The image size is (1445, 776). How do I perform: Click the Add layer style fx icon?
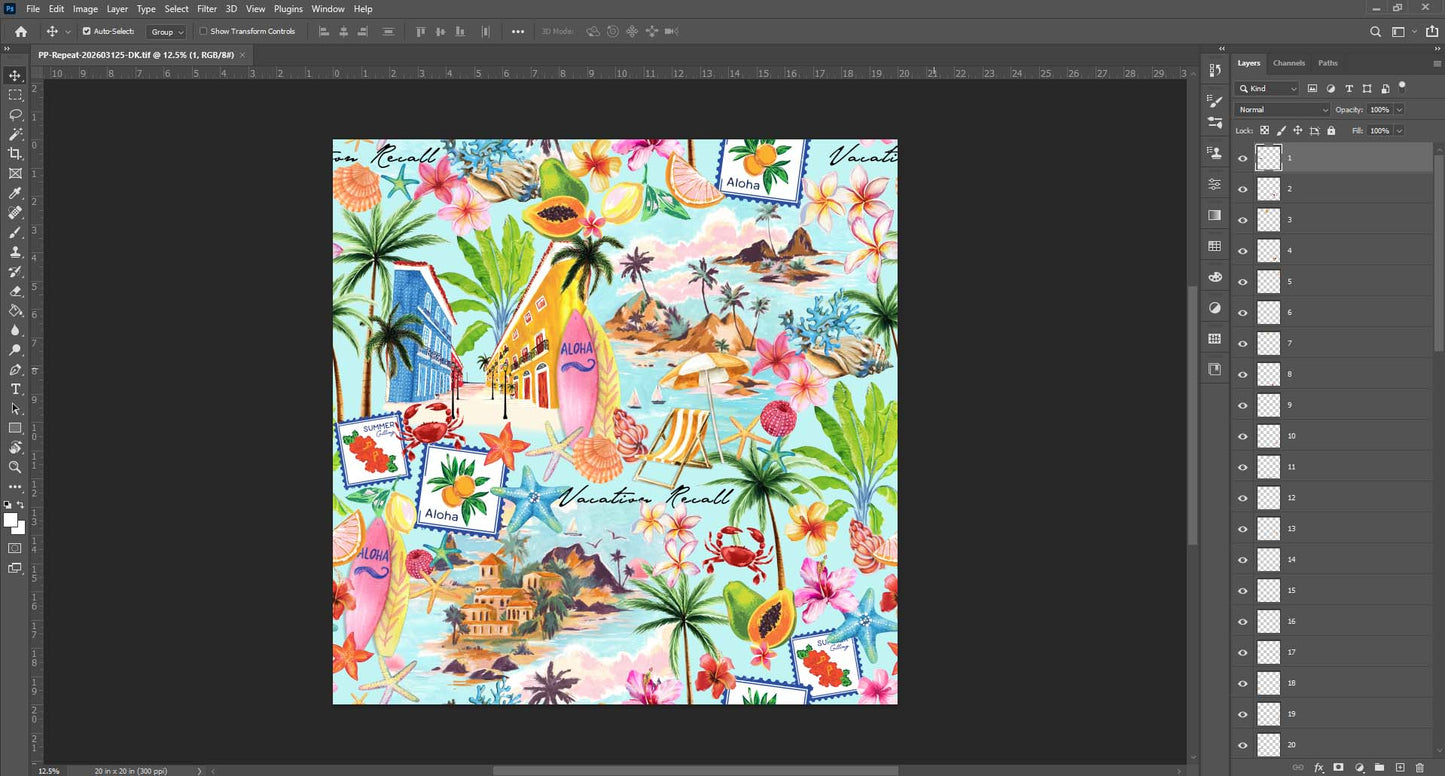click(1318, 767)
